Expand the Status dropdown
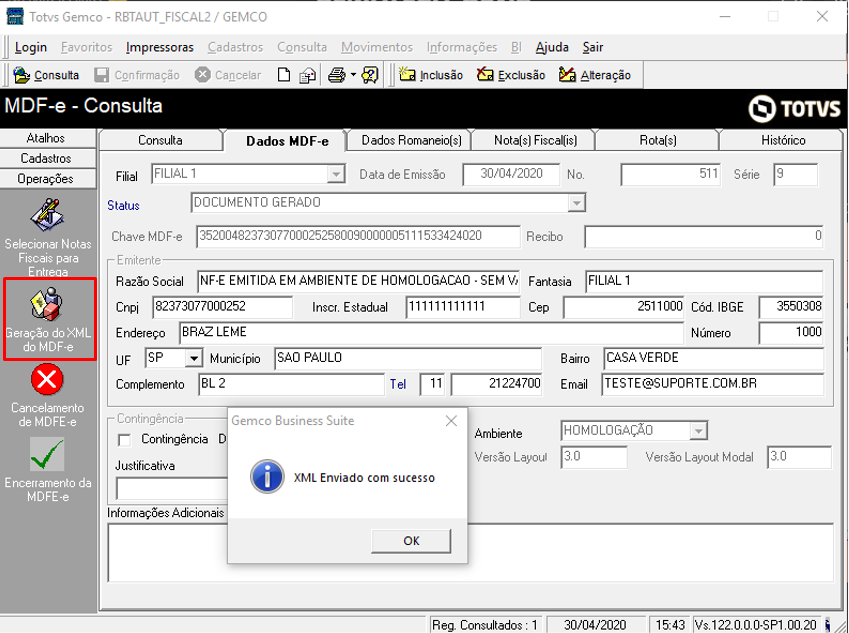The height and width of the screenshot is (633, 849). pyautogui.click(x=577, y=203)
